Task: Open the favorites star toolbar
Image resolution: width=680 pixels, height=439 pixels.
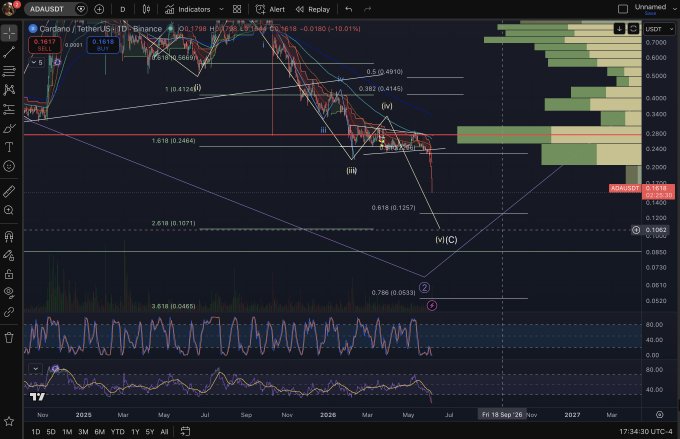Action: point(9,421)
